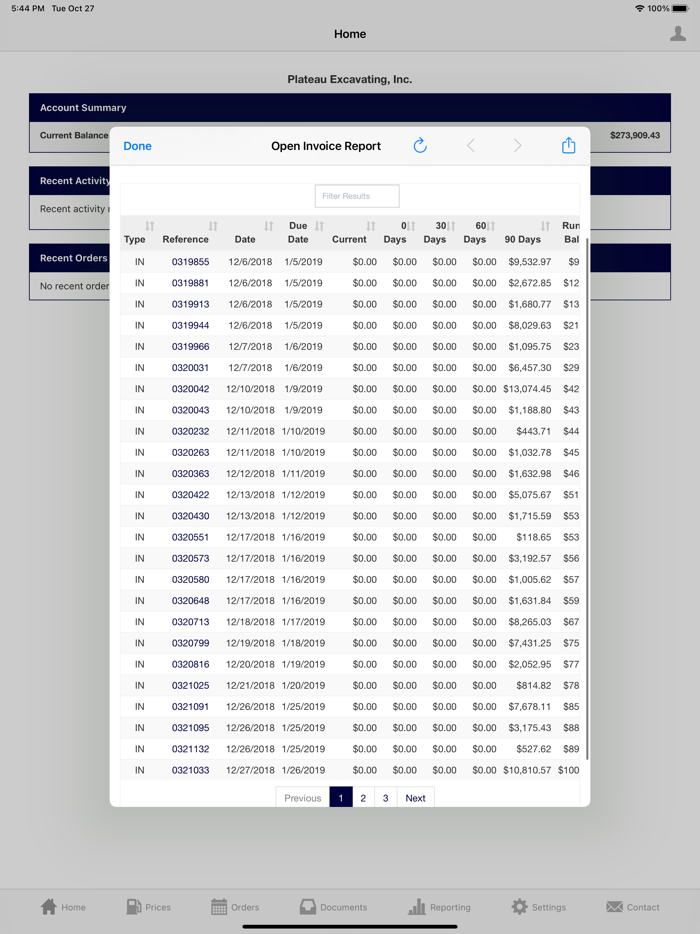Viewport: 700px width, 934px height.
Task: Go to page 2 of results
Action: [363, 798]
